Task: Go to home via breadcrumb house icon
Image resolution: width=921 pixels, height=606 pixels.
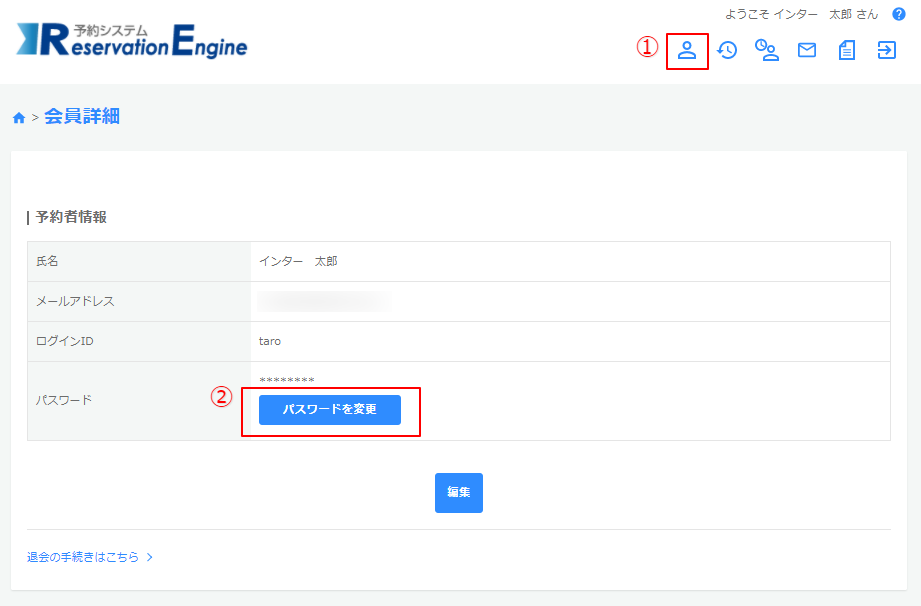Action: click(x=18, y=118)
